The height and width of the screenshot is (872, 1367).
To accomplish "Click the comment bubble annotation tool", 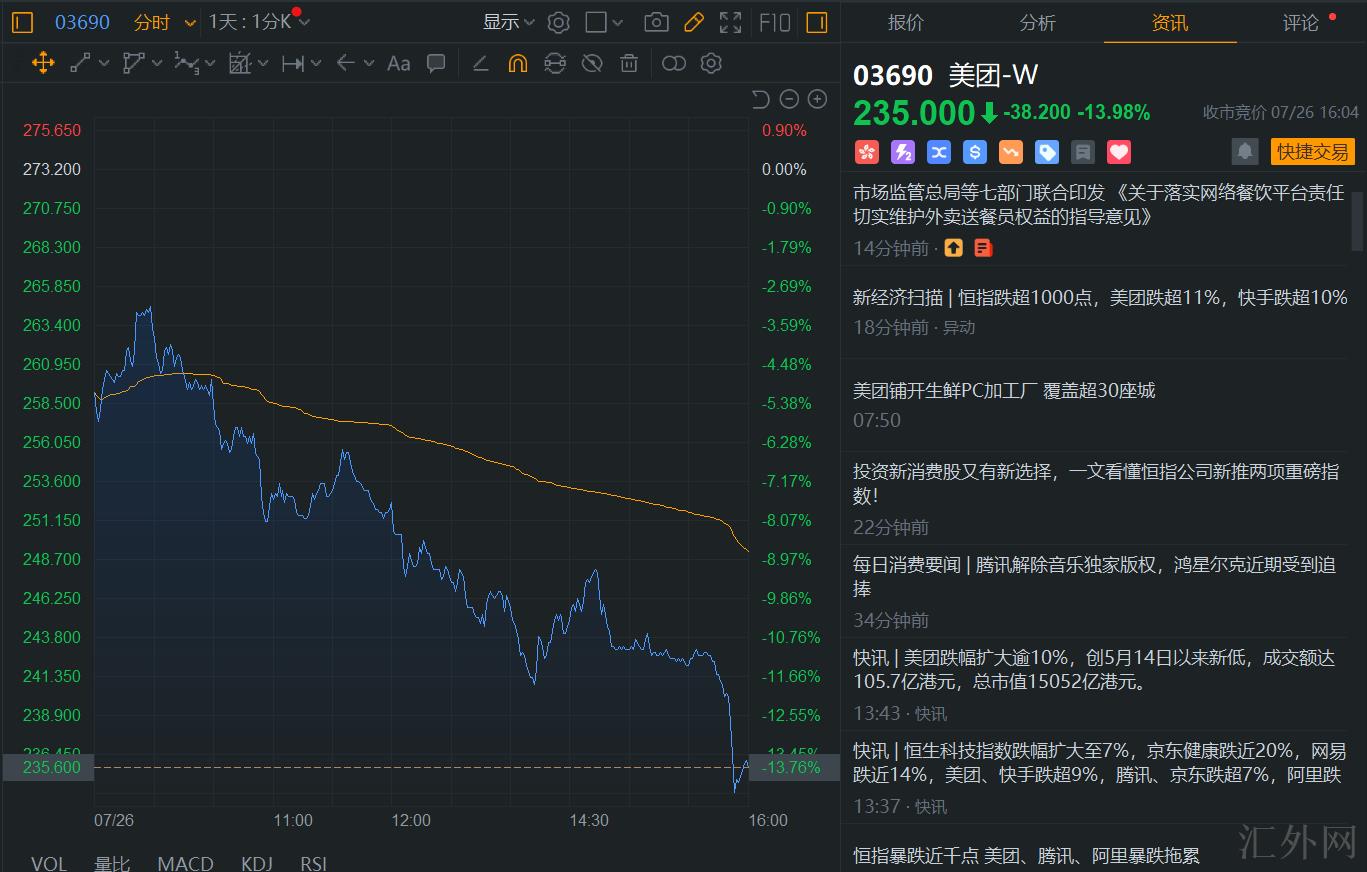I will coord(436,64).
